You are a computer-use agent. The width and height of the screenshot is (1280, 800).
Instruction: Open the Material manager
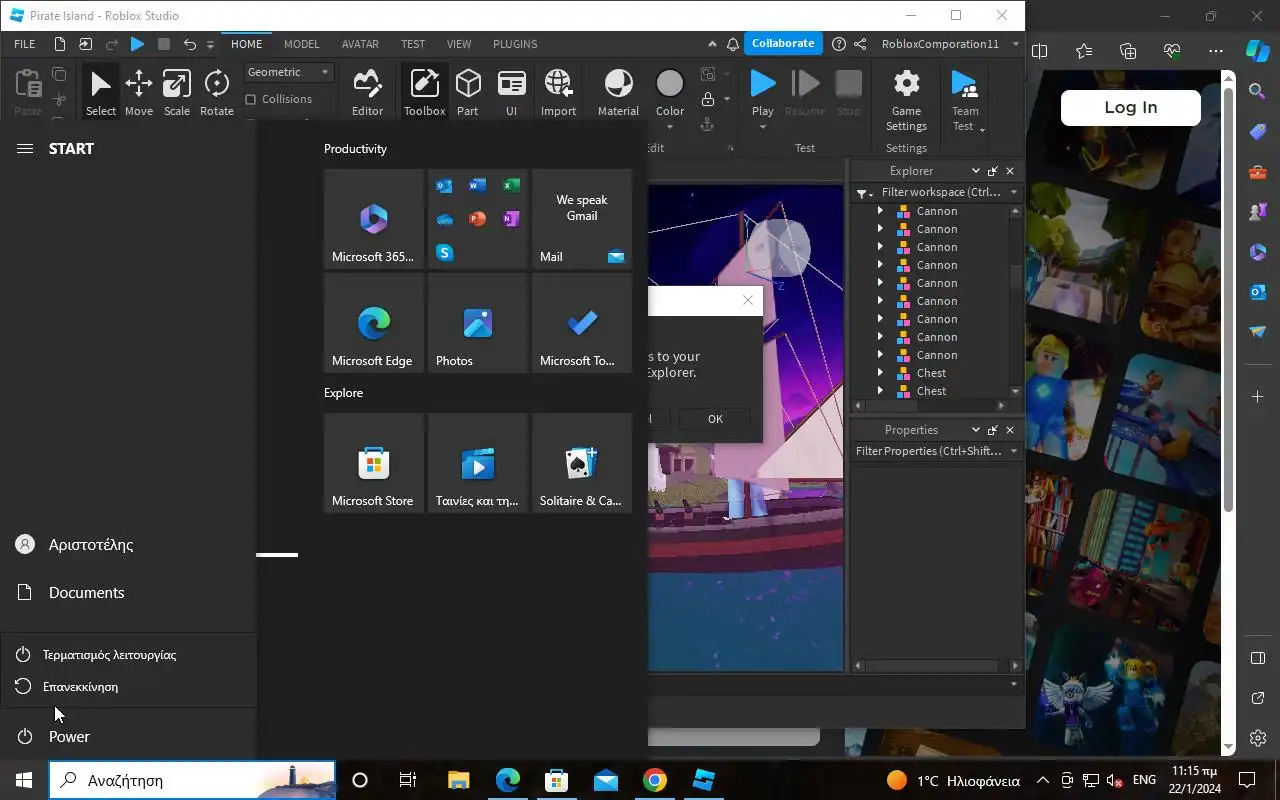coord(618,93)
